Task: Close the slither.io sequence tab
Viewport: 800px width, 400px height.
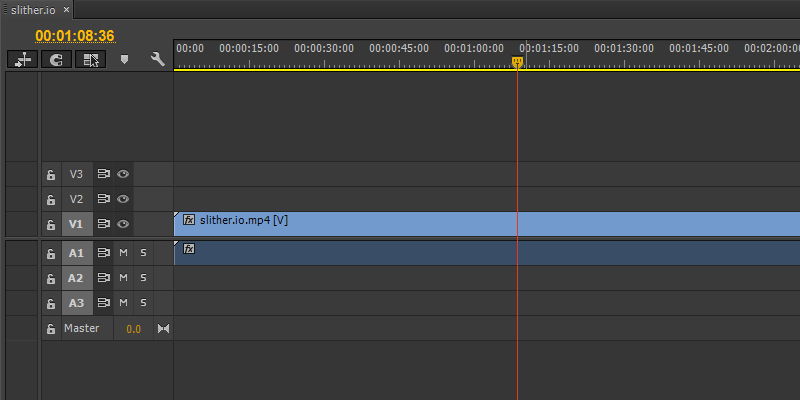Action: pyautogui.click(x=66, y=10)
